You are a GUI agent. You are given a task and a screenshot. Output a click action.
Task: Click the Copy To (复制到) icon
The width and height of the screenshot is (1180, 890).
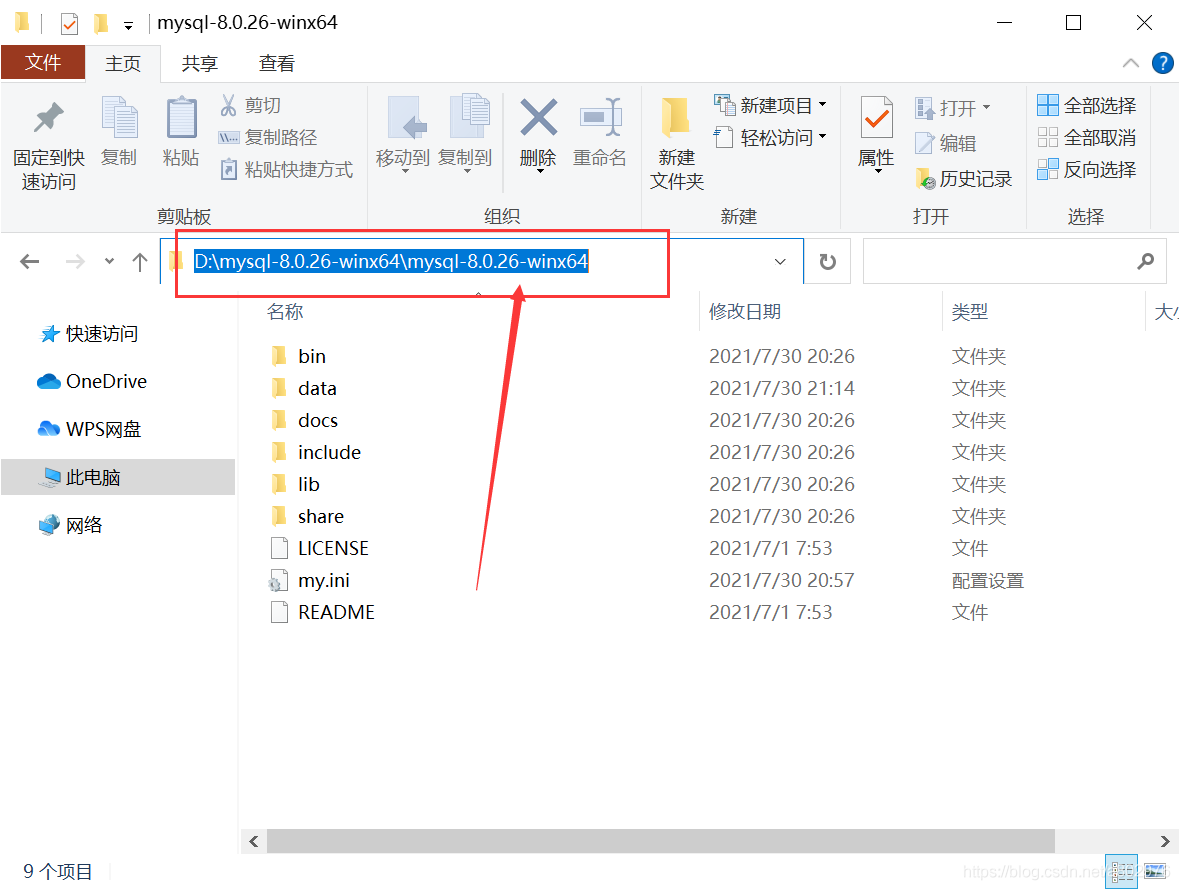469,117
